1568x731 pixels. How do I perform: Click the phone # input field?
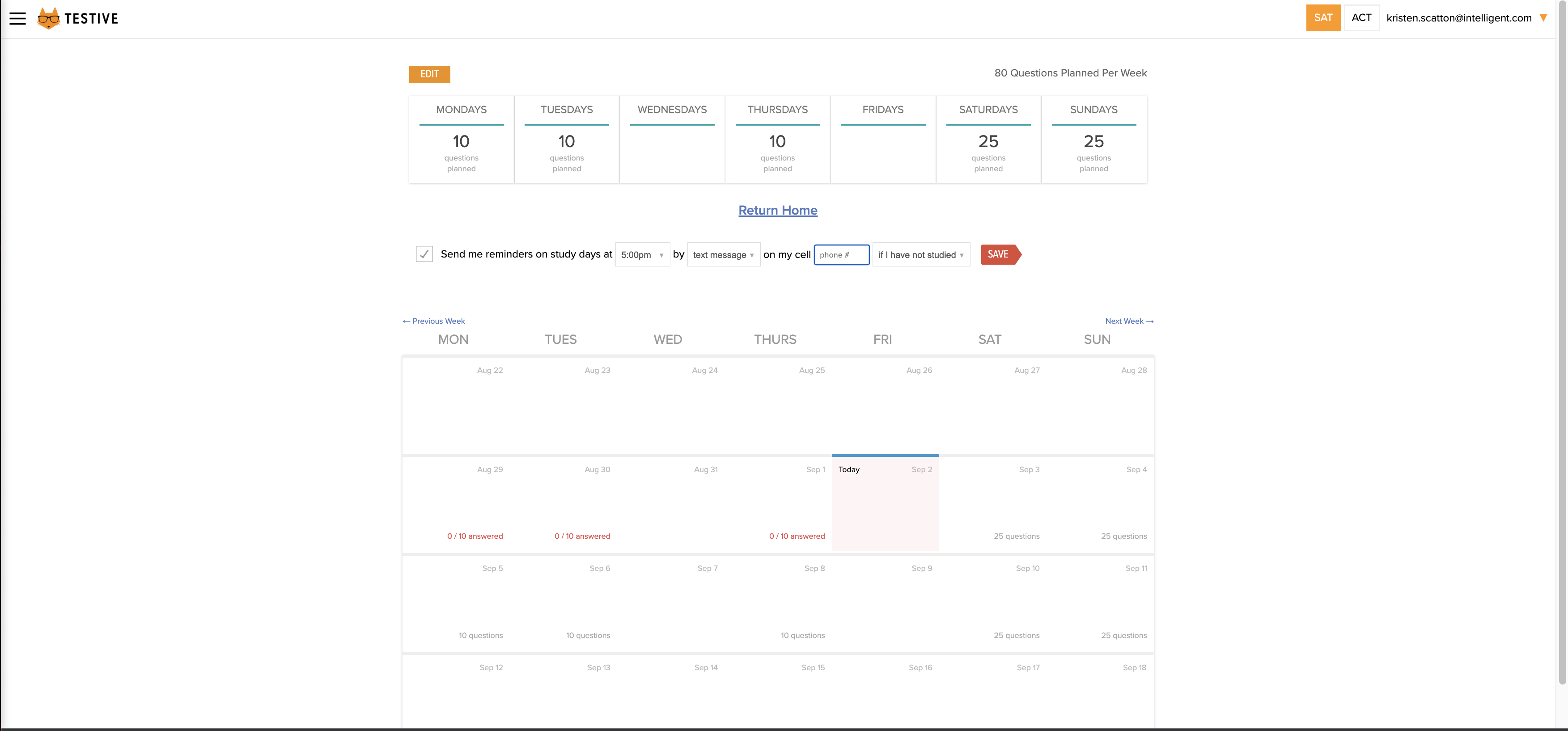pyautogui.click(x=841, y=254)
